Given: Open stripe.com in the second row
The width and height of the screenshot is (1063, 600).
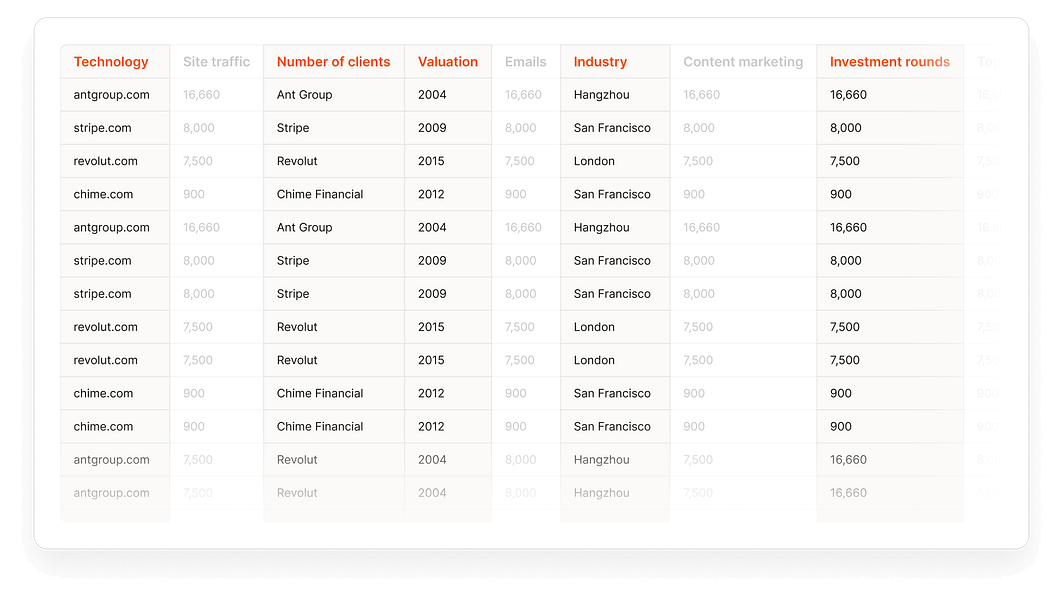Looking at the screenshot, I should [102, 128].
